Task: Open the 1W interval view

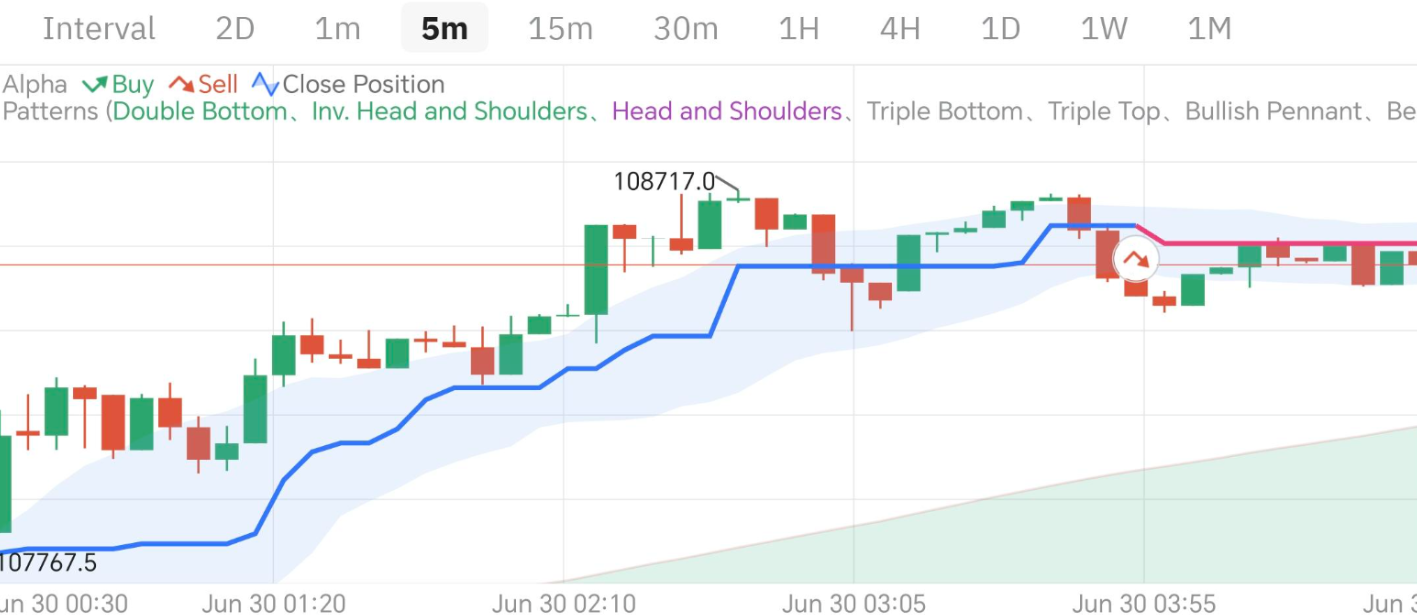Action: (x=1103, y=29)
